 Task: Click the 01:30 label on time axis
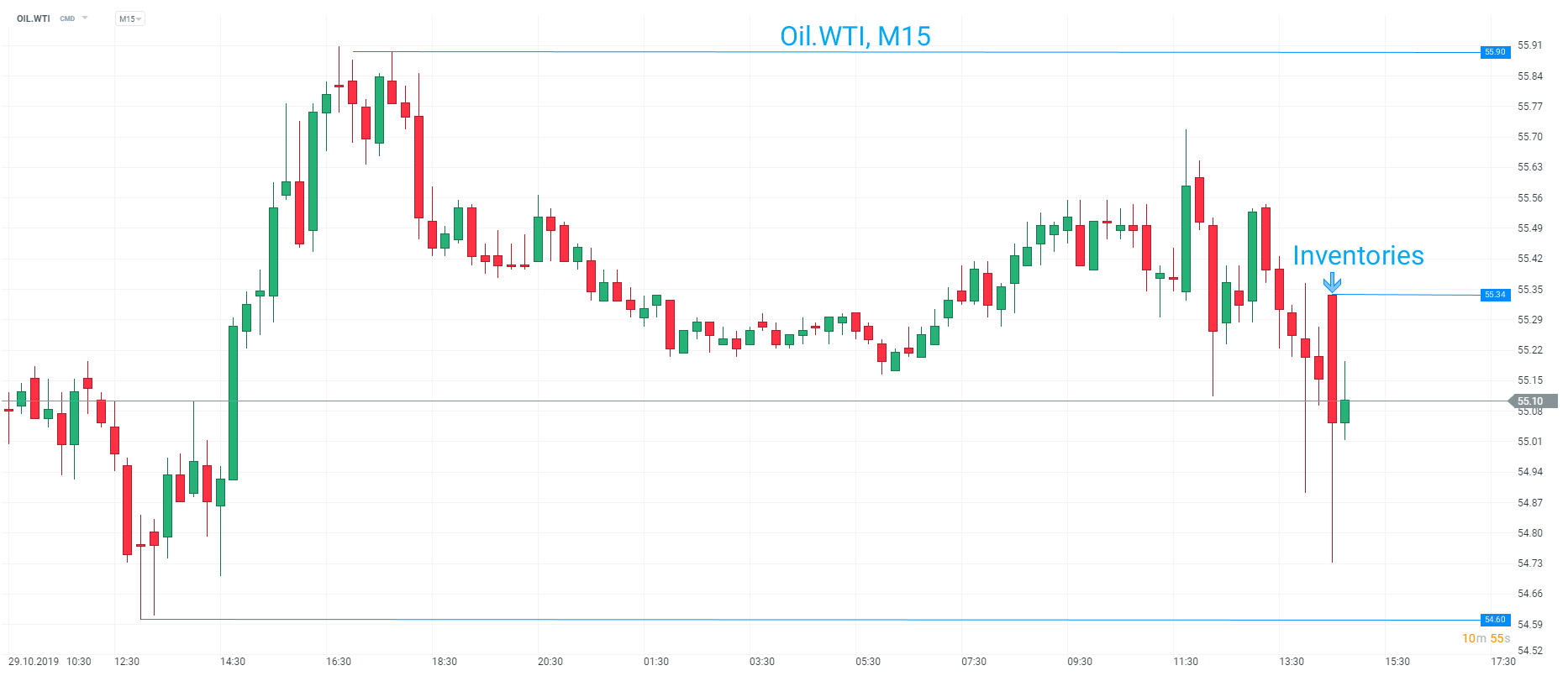656,662
